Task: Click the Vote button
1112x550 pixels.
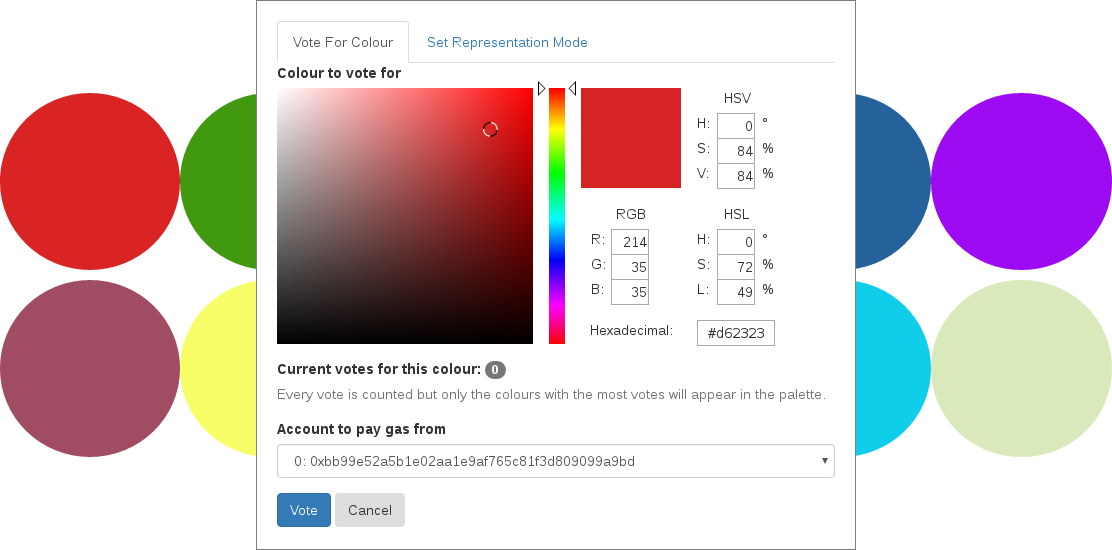Action: (x=303, y=510)
